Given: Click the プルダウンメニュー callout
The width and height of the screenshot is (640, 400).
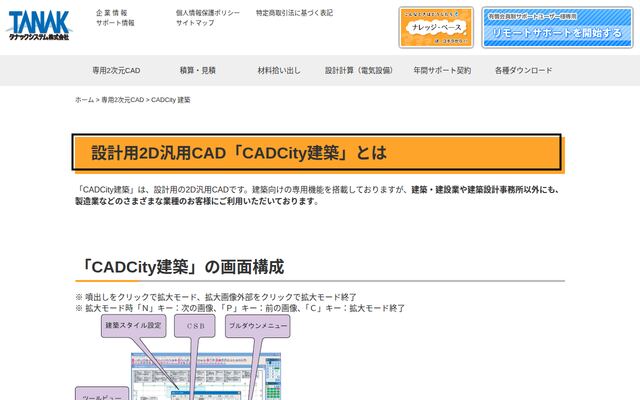Looking at the screenshot, I should 258,326.
